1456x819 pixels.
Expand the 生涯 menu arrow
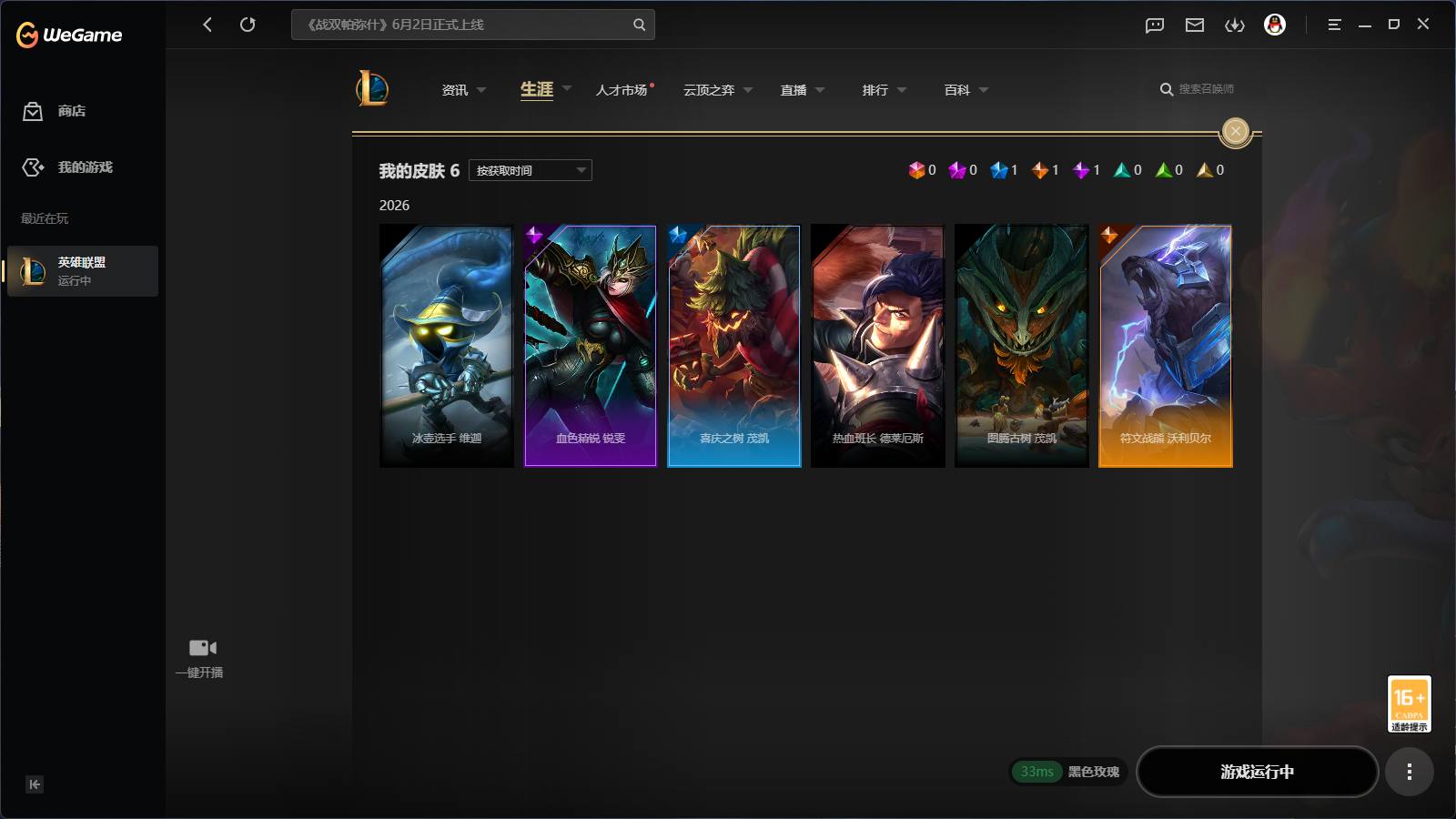click(567, 89)
